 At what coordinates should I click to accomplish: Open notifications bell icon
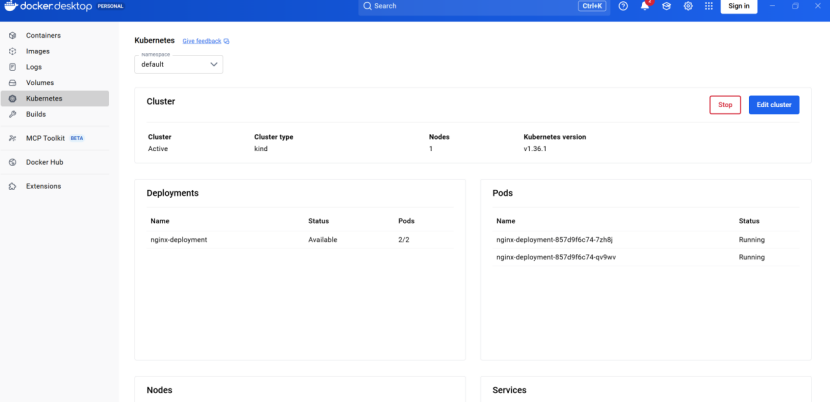(x=645, y=6)
